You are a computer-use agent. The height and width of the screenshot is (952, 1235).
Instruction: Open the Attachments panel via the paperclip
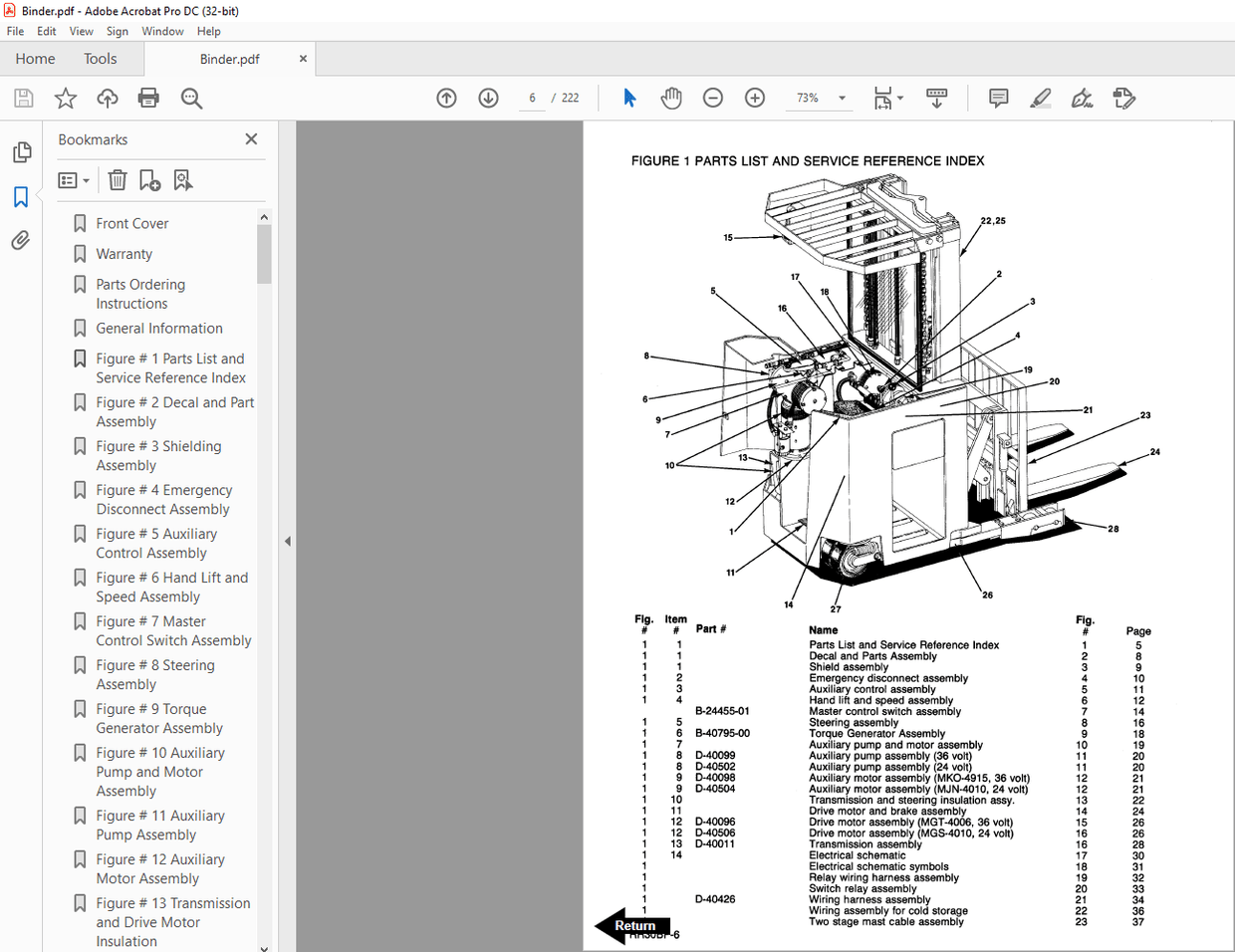(21, 239)
